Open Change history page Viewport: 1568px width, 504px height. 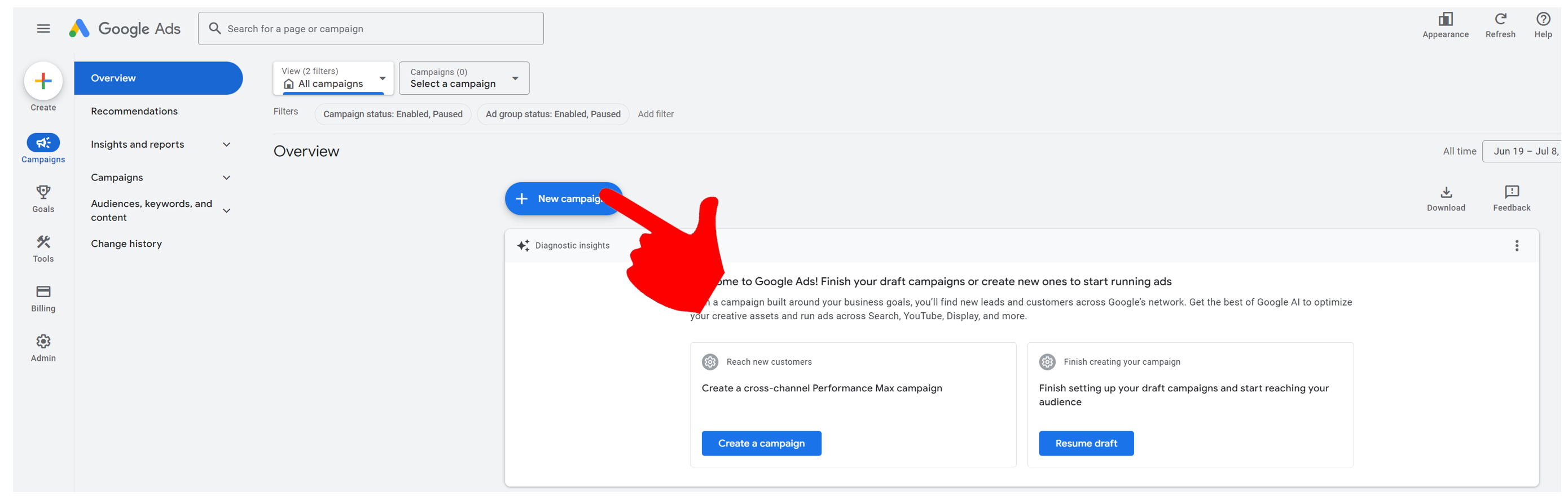point(126,244)
